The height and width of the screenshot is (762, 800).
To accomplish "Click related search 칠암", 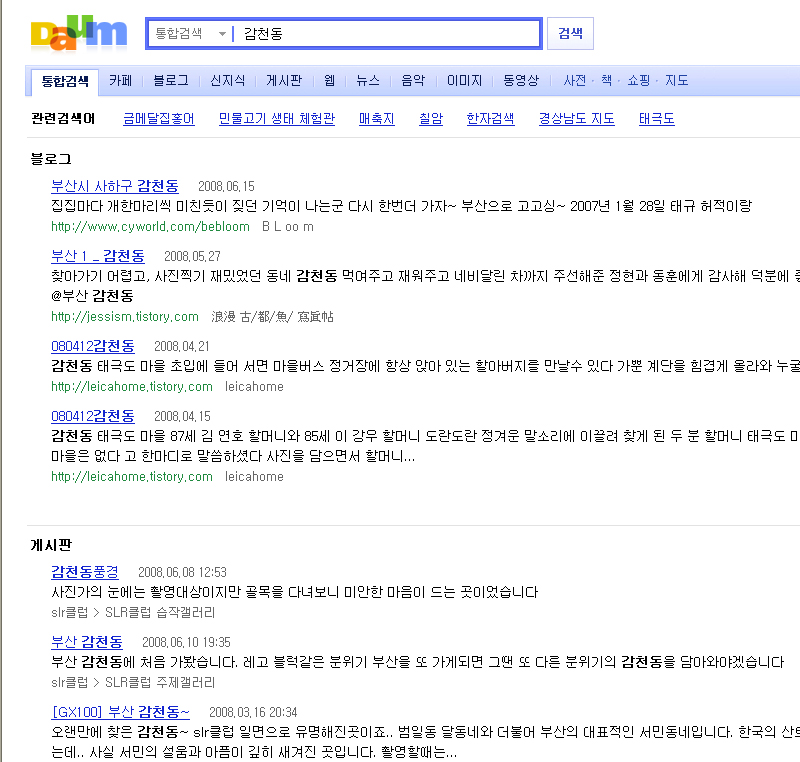I will [x=431, y=119].
